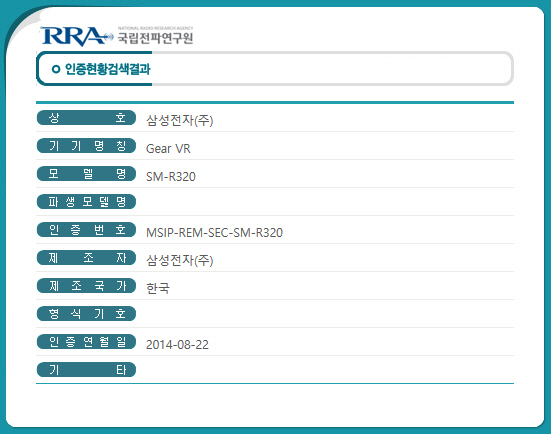Screen dimensions: 551x434
Task: Click the 인증연월일 label pill
Action: tap(86, 342)
